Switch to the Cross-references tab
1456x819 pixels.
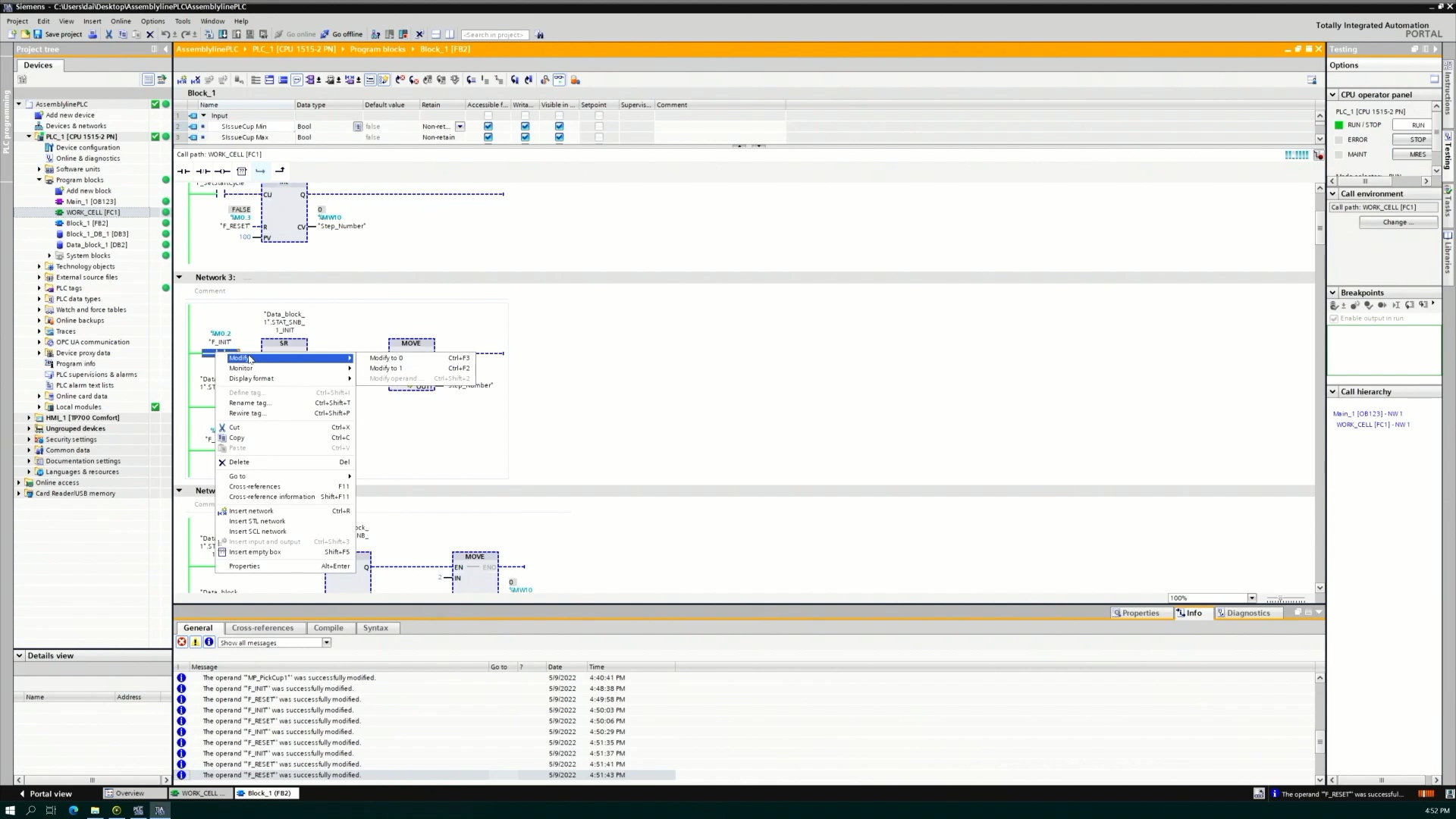(x=262, y=628)
